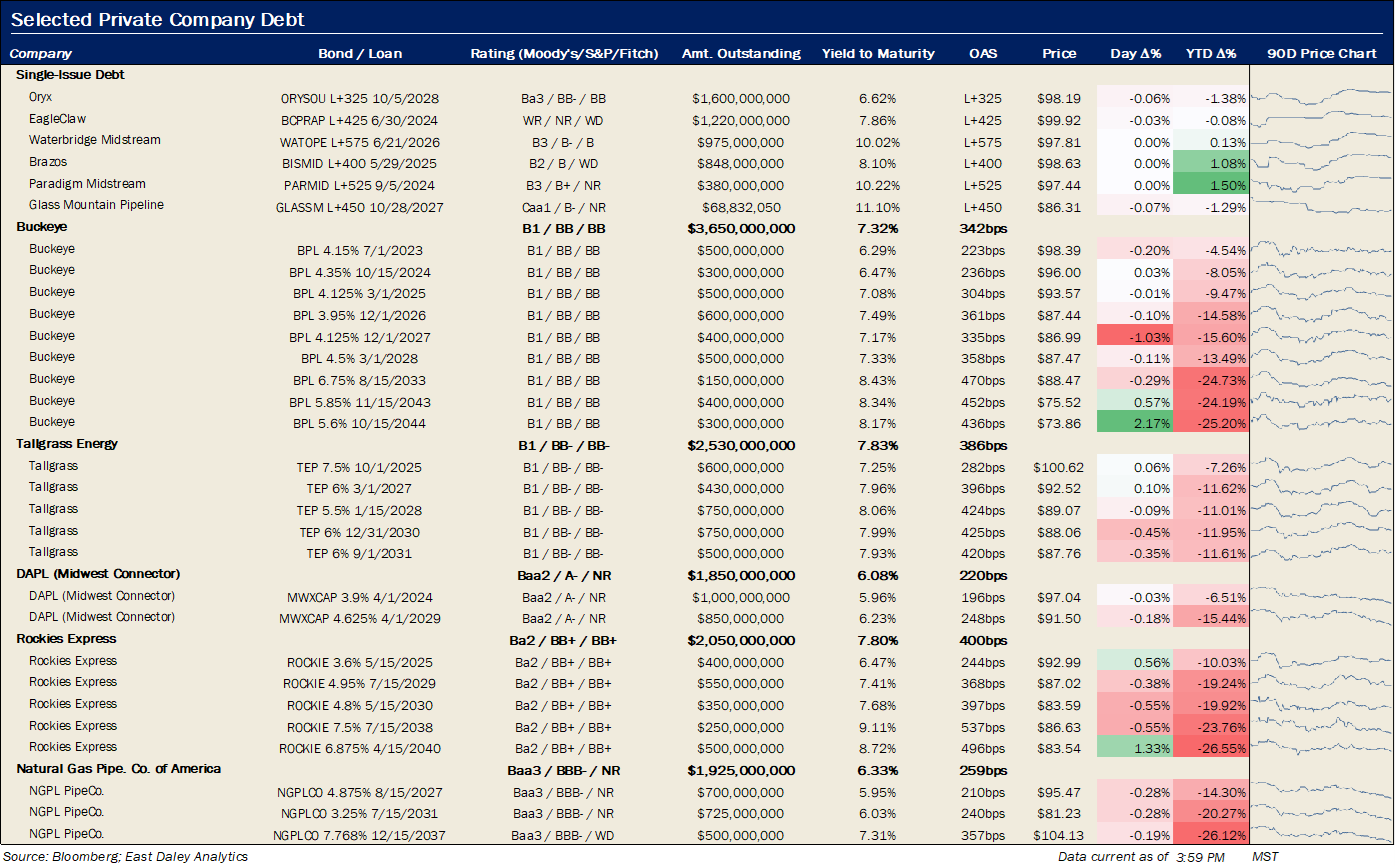Select bond BPL 5.6% 10/15/2044
The height and width of the screenshot is (867, 1395).
(360, 423)
